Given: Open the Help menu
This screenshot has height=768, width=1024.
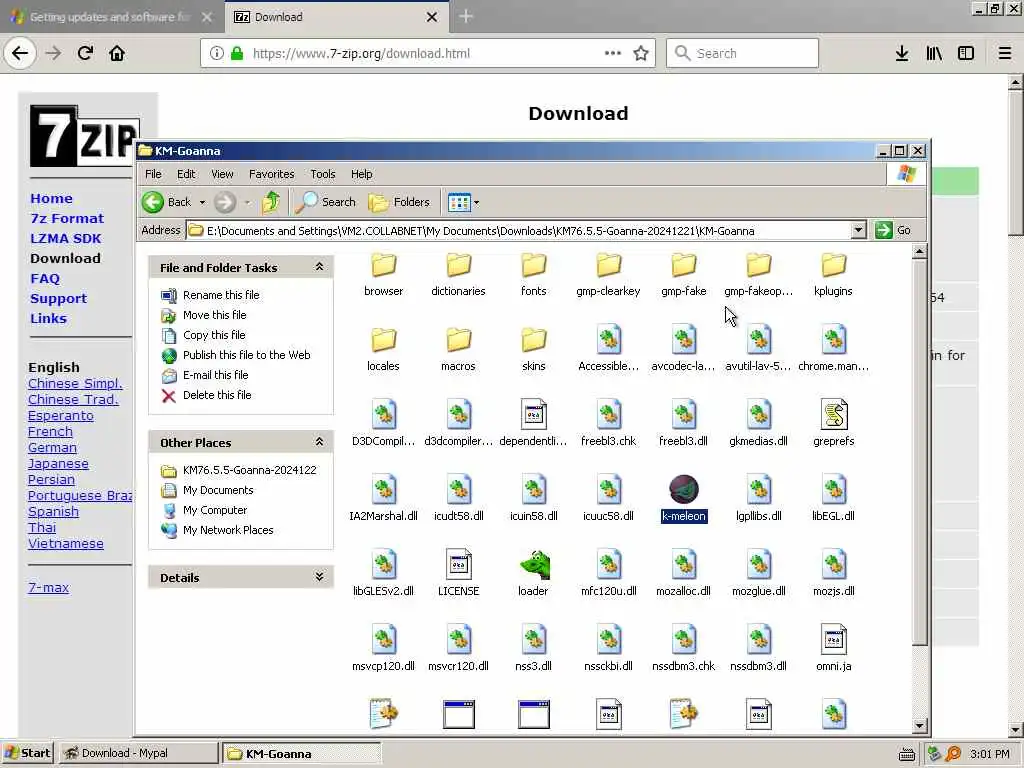Looking at the screenshot, I should tap(362, 174).
